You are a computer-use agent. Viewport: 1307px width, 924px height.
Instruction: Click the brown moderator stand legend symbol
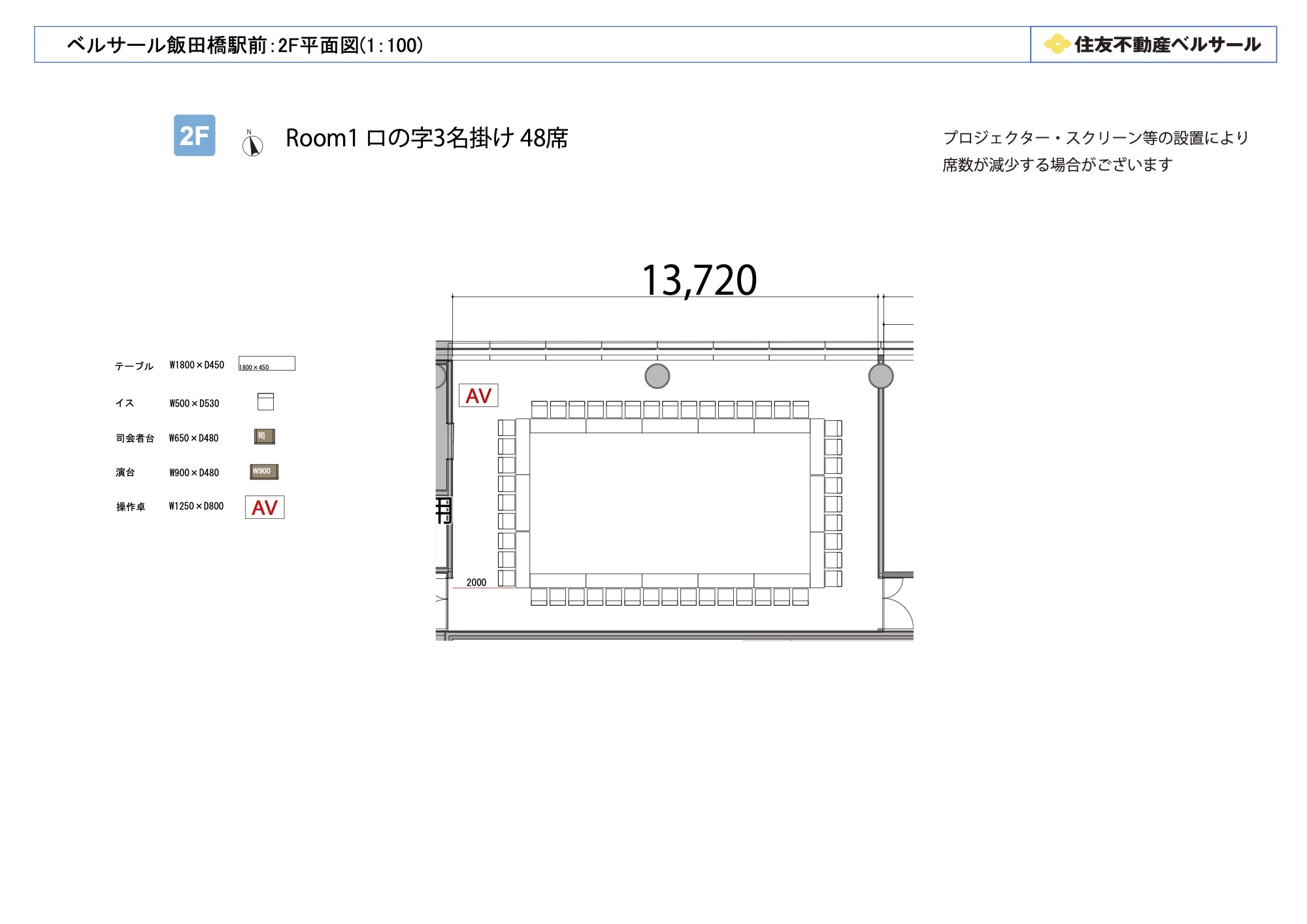click(x=265, y=437)
